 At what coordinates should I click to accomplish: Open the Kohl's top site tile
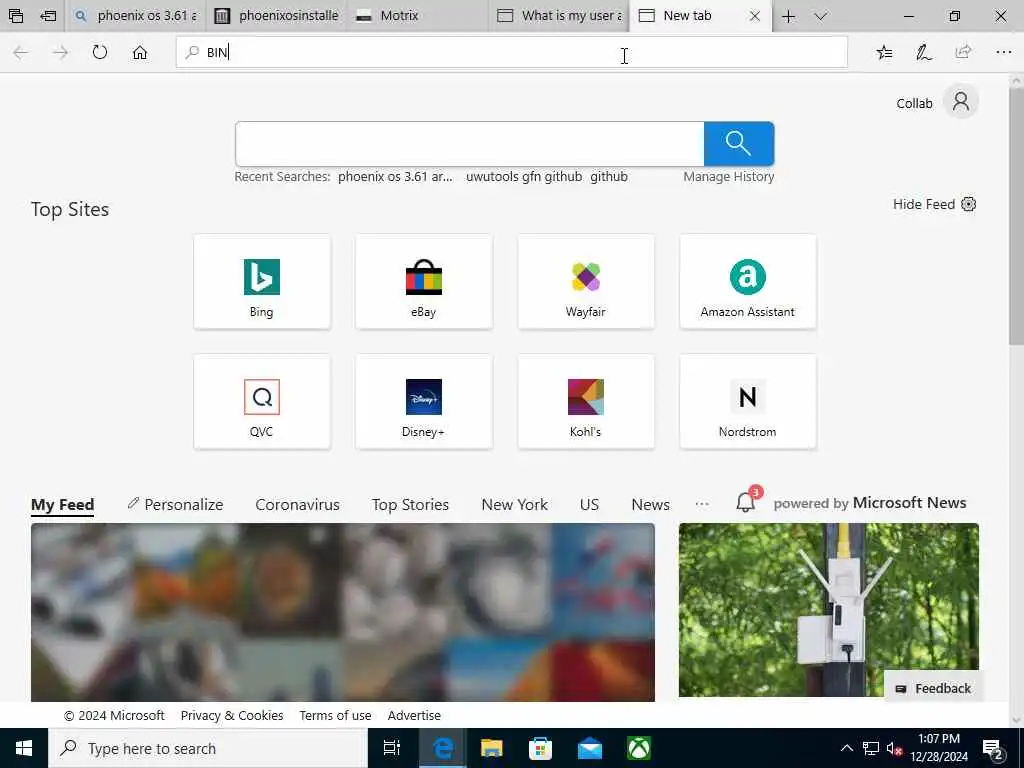click(x=586, y=401)
